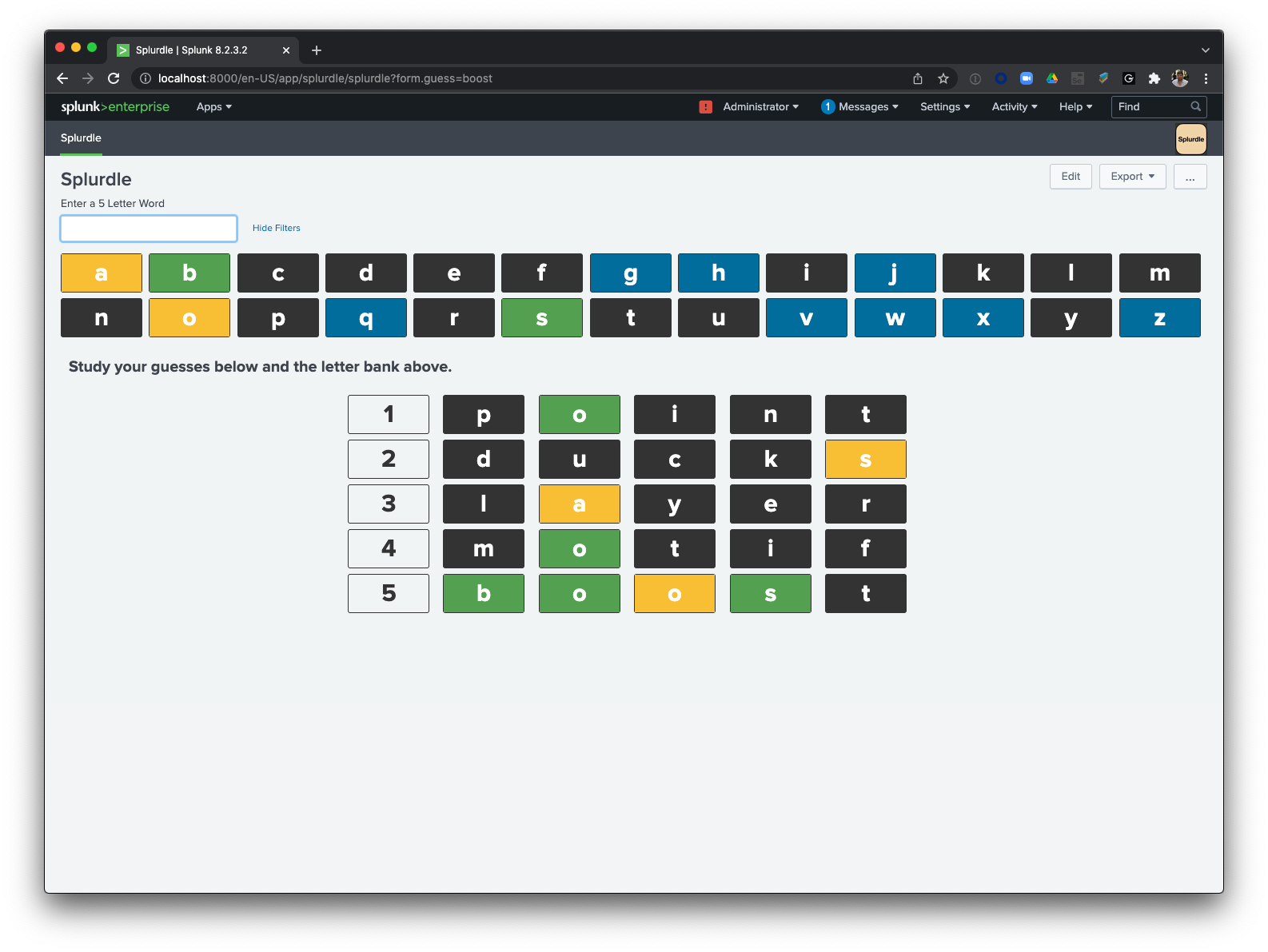Viewport: 1268px width, 952px height.
Task: Click the blue letter g tile in letter bank
Action: 631,273
